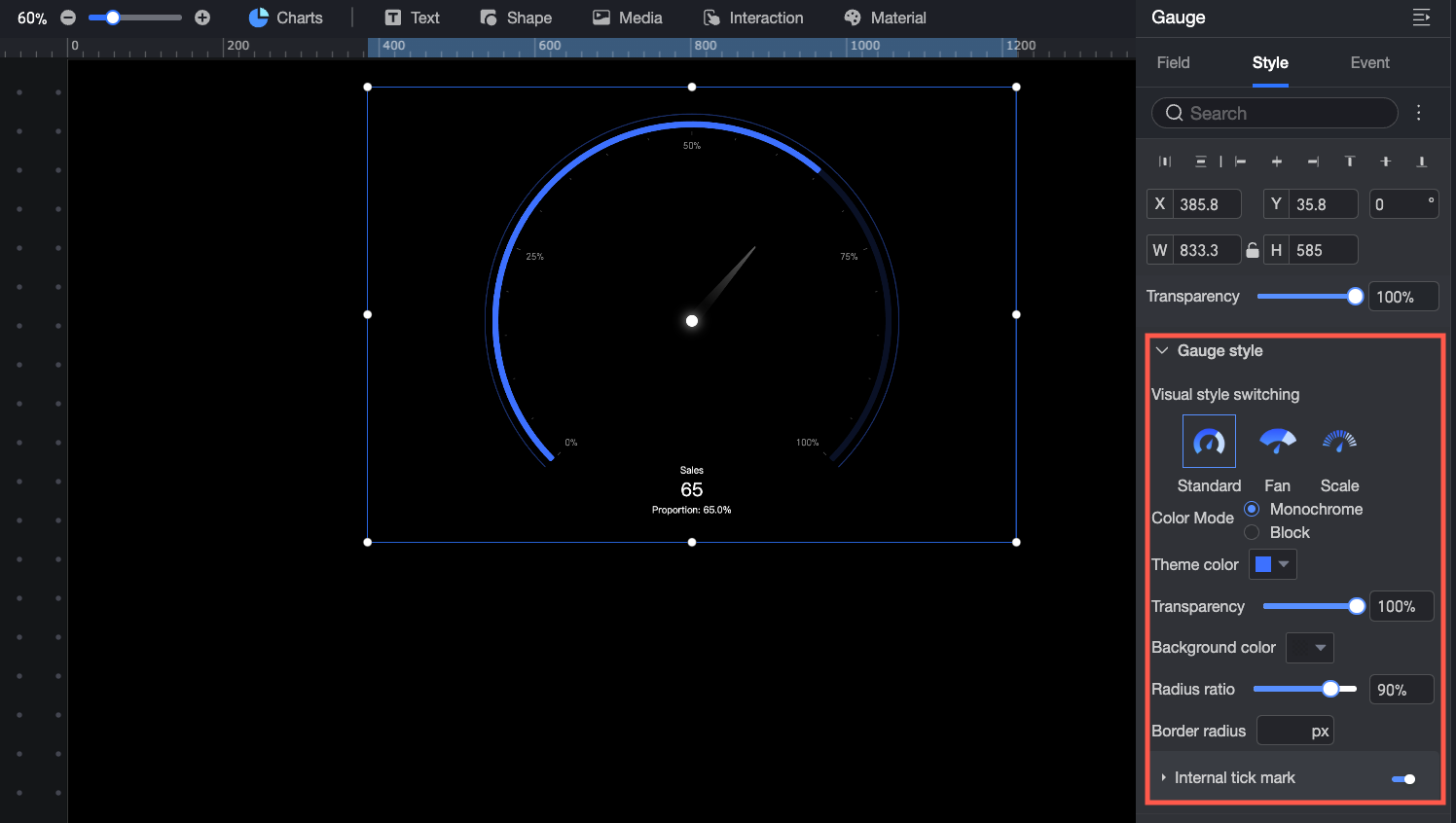The height and width of the screenshot is (823, 1456).
Task: Switch to the Field tab
Action: point(1173,62)
